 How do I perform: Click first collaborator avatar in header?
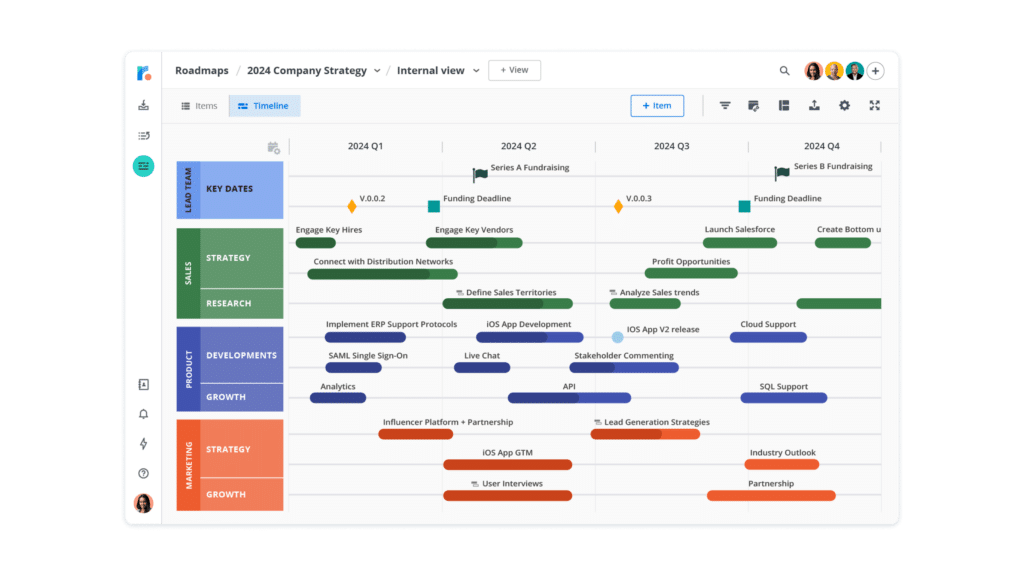(x=813, y=71)
